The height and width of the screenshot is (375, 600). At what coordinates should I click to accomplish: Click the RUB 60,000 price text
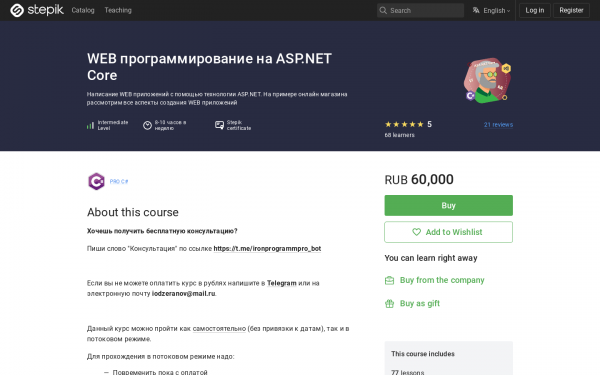pos(419,179)
